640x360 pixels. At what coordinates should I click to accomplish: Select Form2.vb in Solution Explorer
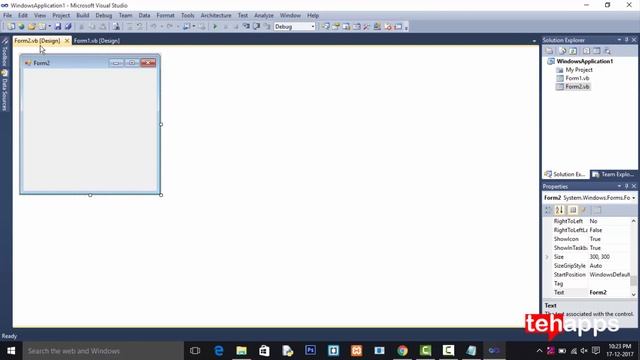[x=577, y=87]
